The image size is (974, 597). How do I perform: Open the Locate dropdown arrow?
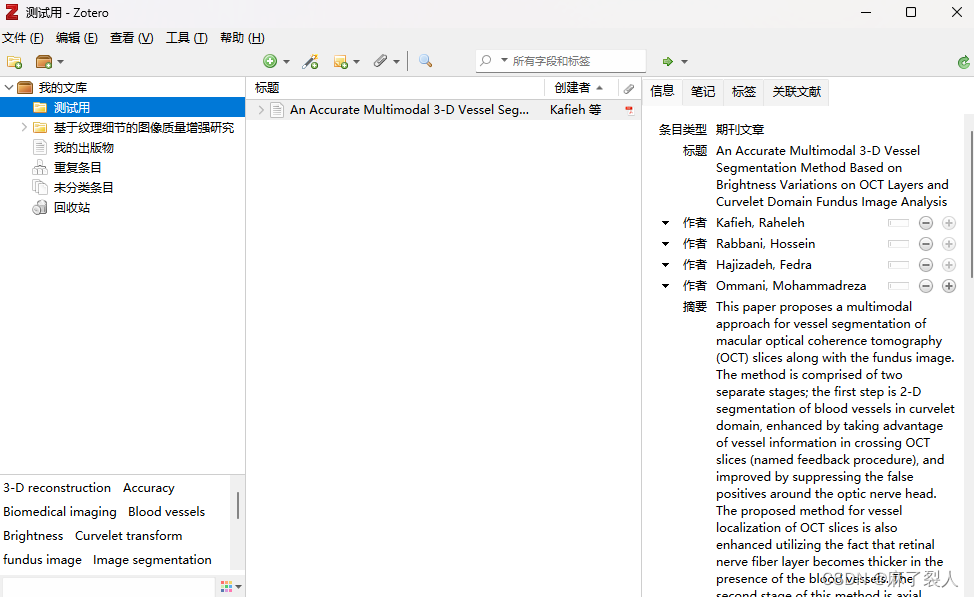(685, 62)
